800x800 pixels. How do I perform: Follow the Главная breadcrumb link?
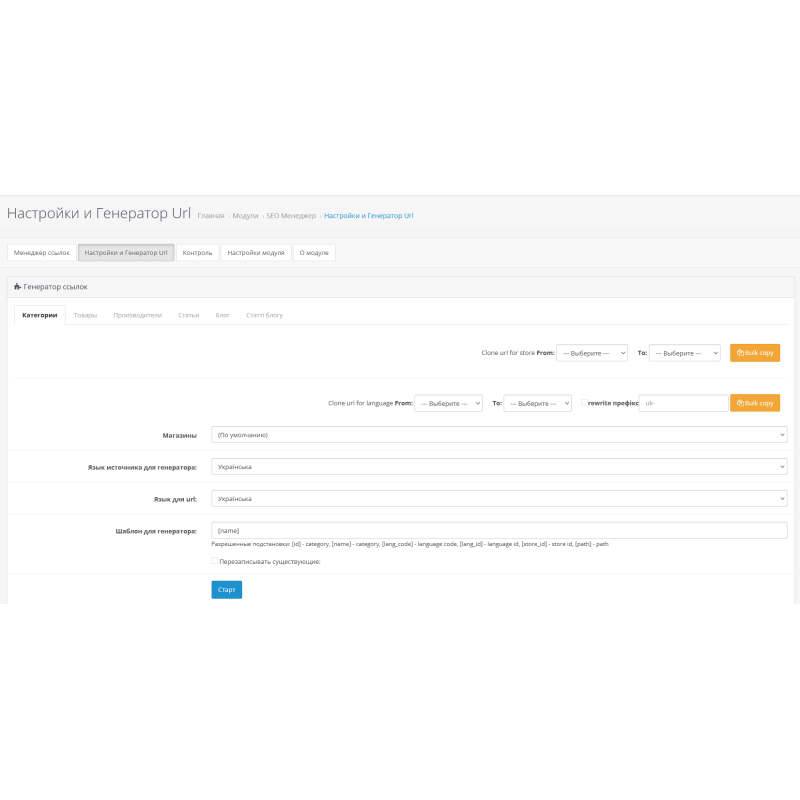[x=209, y=215]
